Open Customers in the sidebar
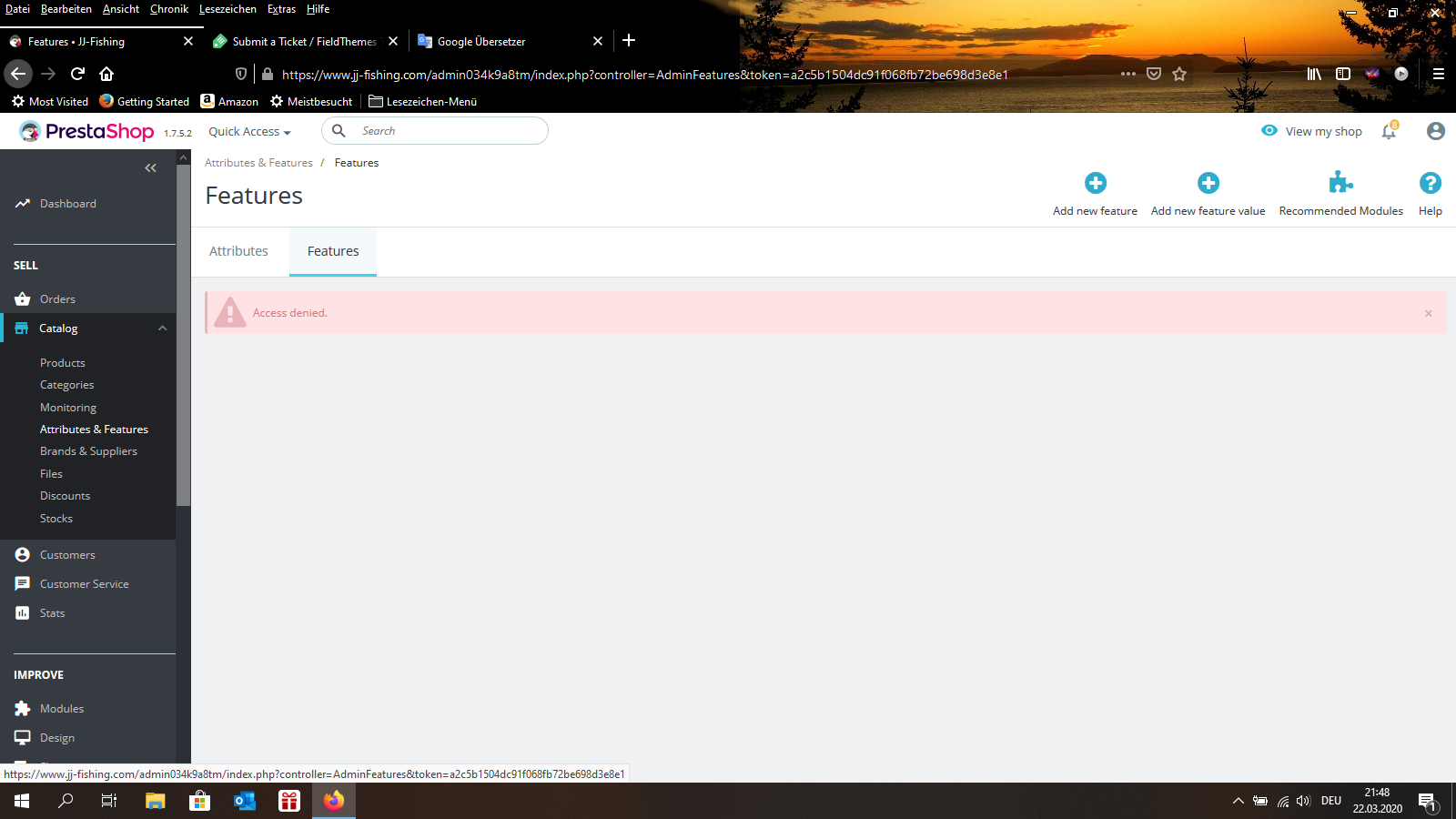 67,555
